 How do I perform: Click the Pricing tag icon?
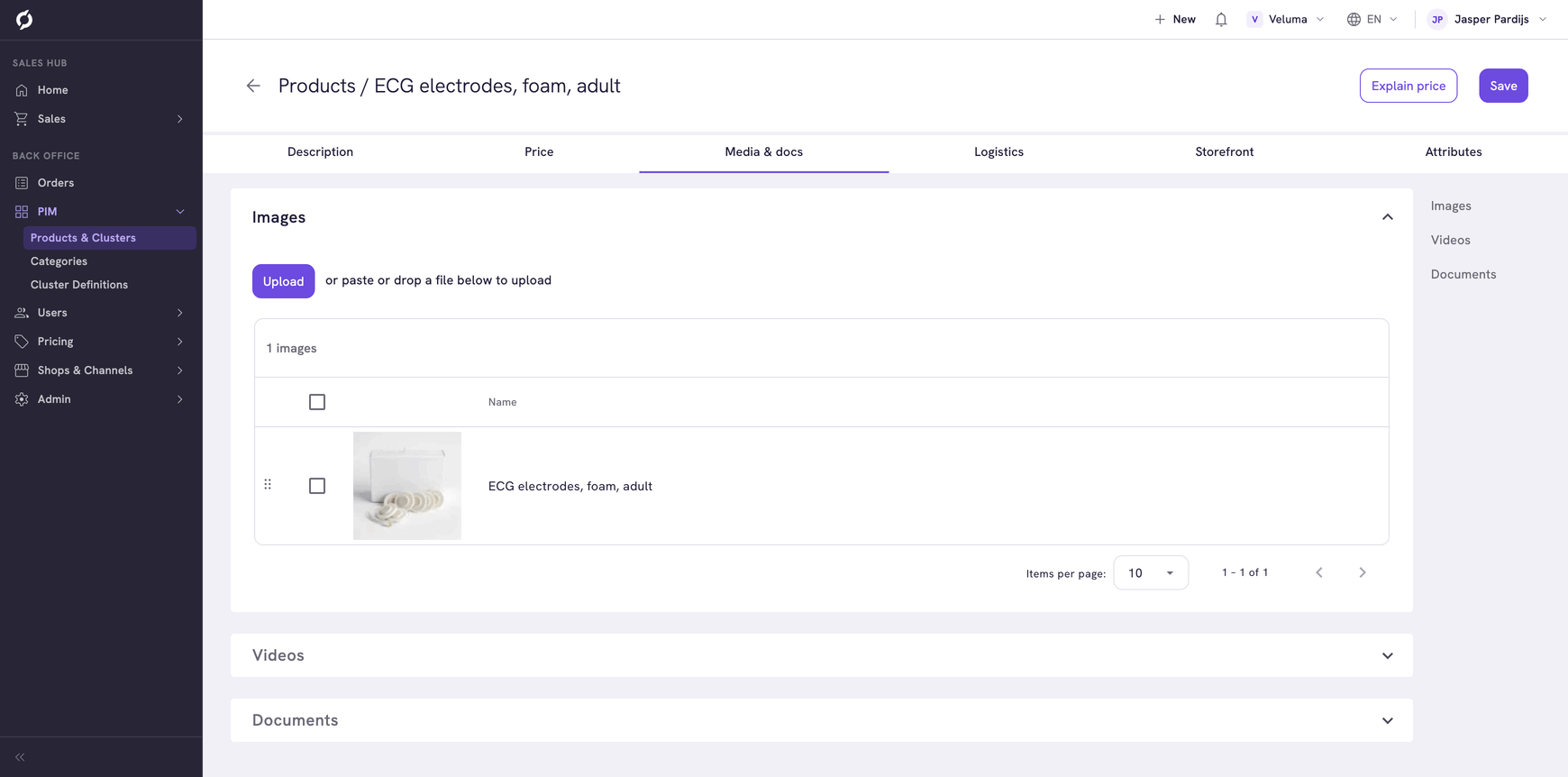point(22,342)
